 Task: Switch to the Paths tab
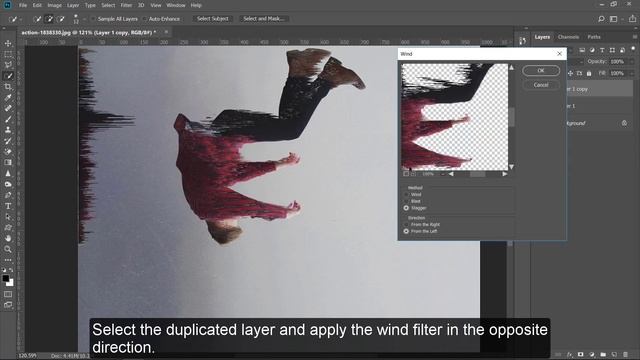coord(594,37)
